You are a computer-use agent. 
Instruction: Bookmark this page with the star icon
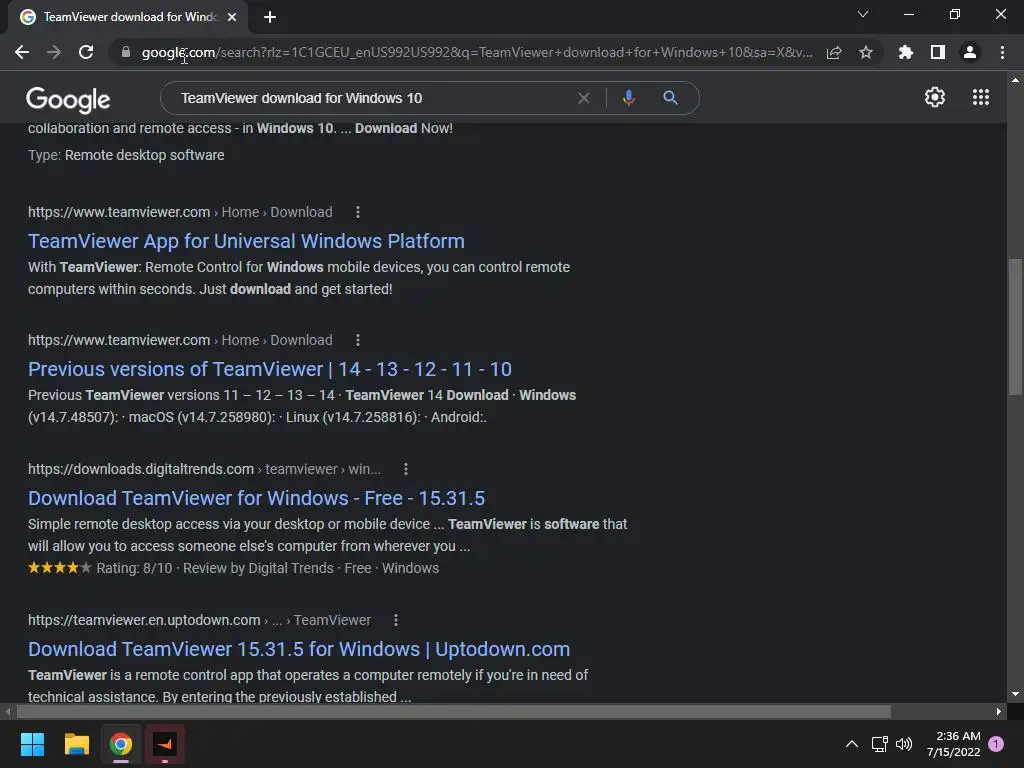click(866, 52)
